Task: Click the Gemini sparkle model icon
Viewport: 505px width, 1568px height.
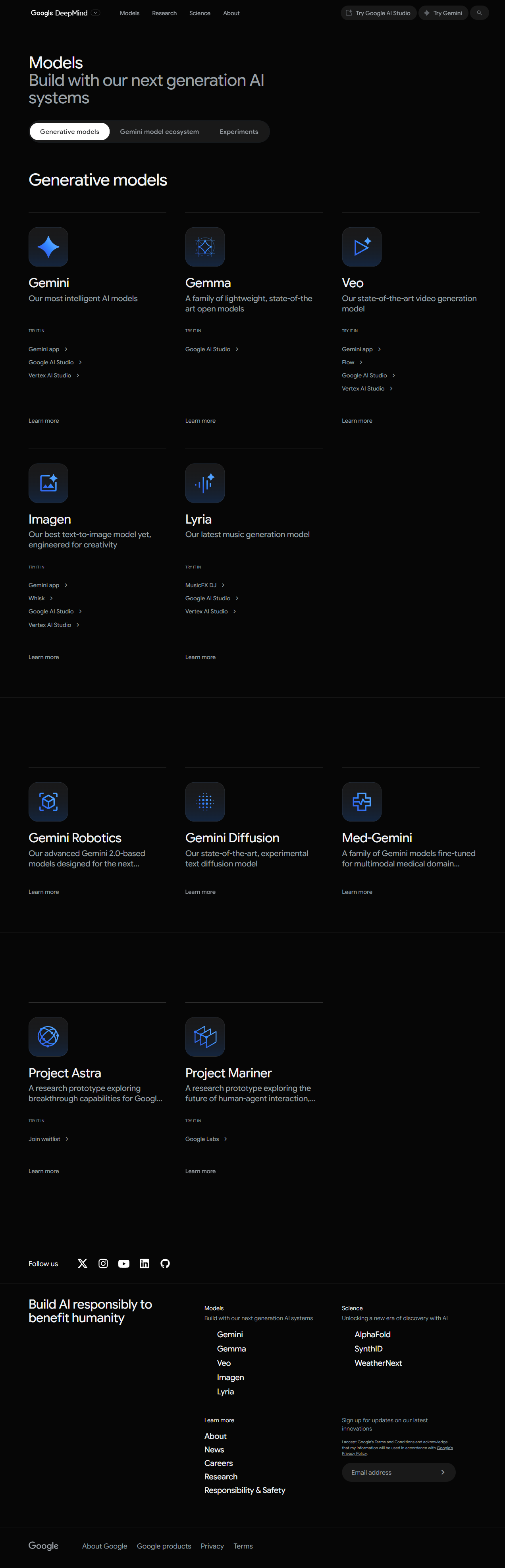Action: click(x=48, y=247)
